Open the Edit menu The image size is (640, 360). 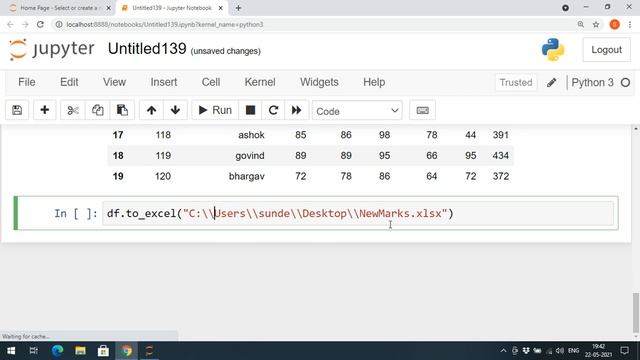tap(69, 82)
